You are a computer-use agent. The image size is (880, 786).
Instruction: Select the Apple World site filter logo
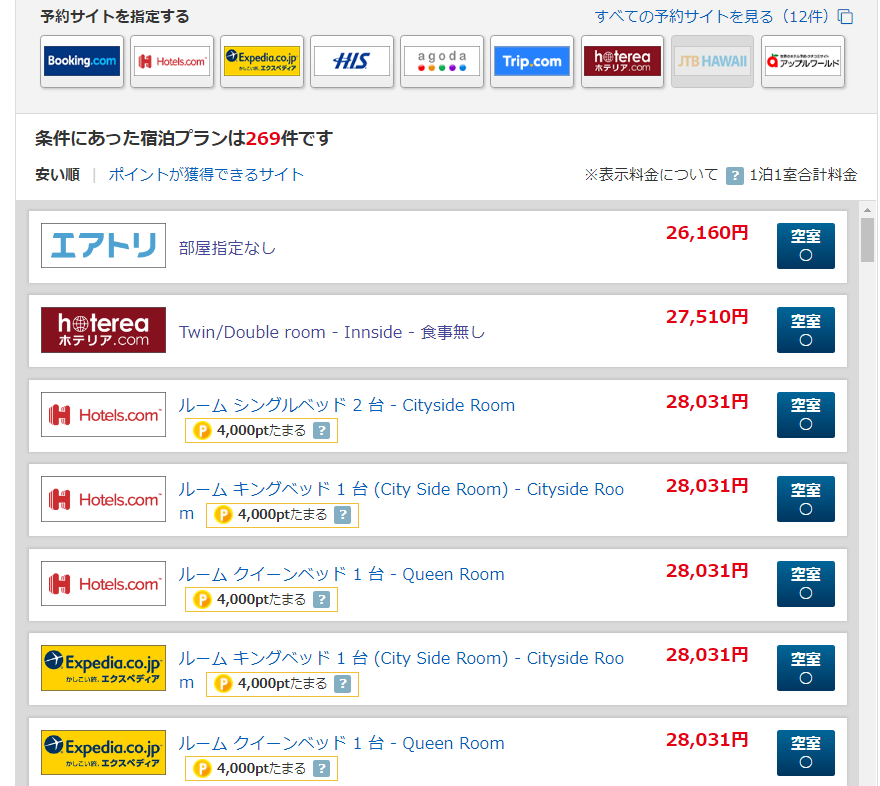[x=803, y=61]
